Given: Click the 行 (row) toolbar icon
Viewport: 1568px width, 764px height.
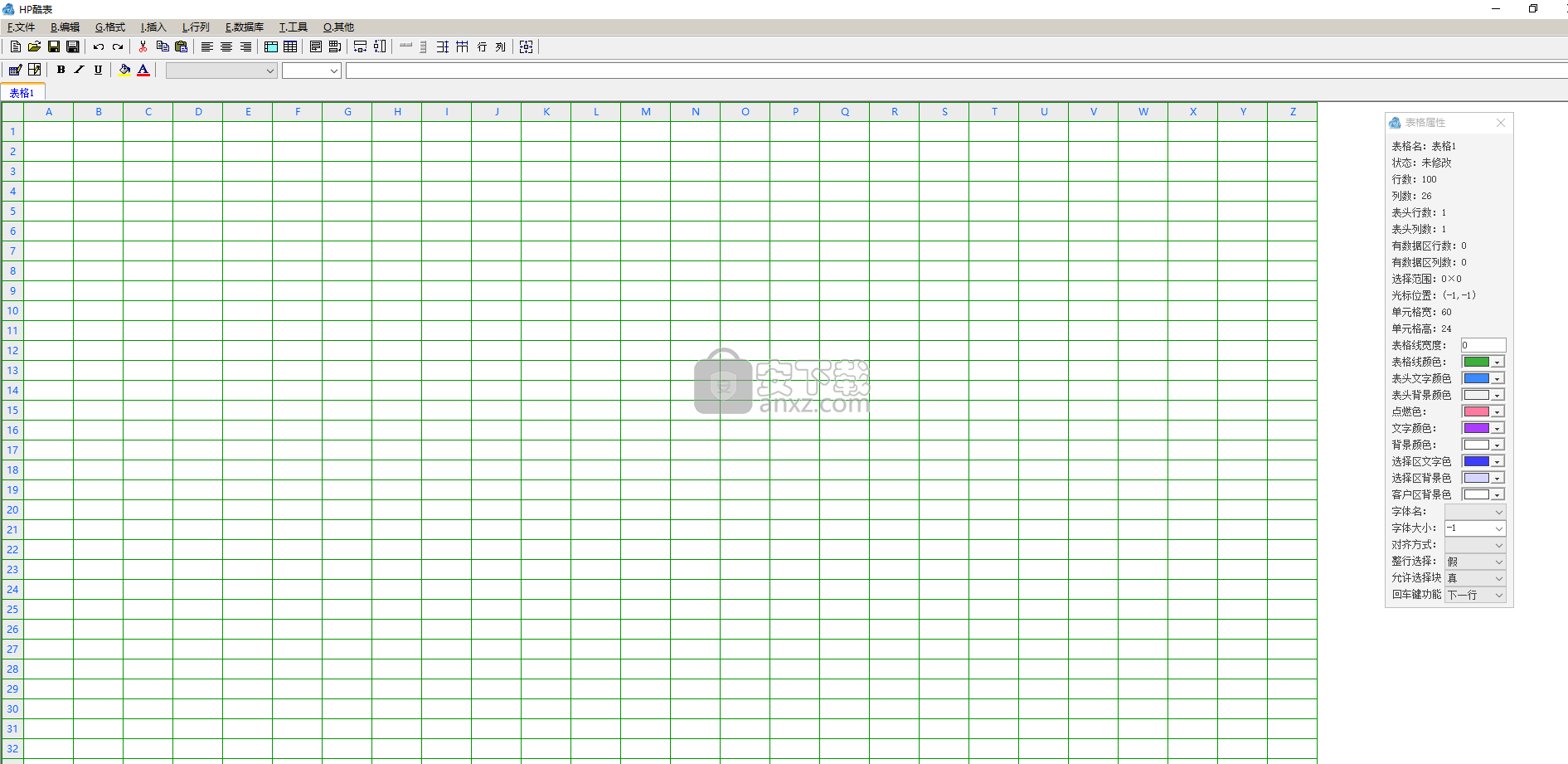Looking at the screenshot, I should click(482, 47).
